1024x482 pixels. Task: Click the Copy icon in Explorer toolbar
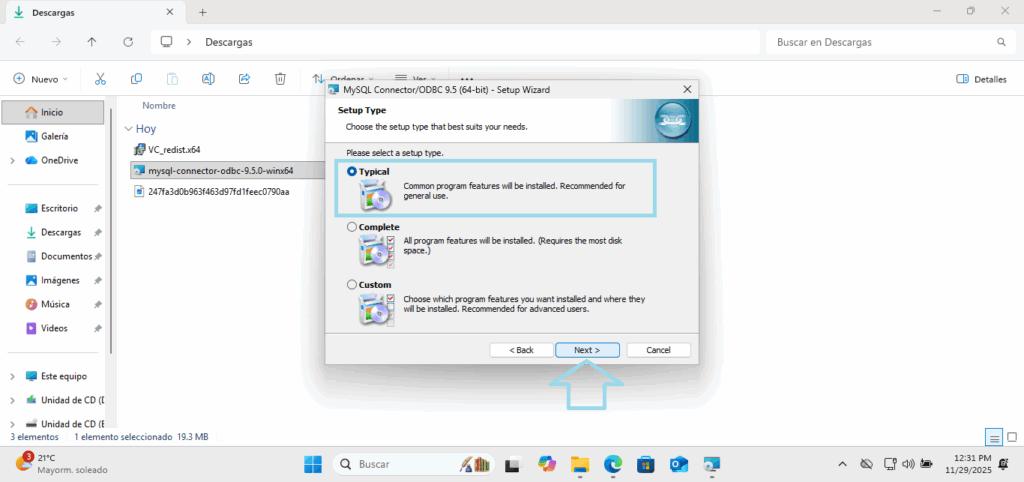(136, 79)
